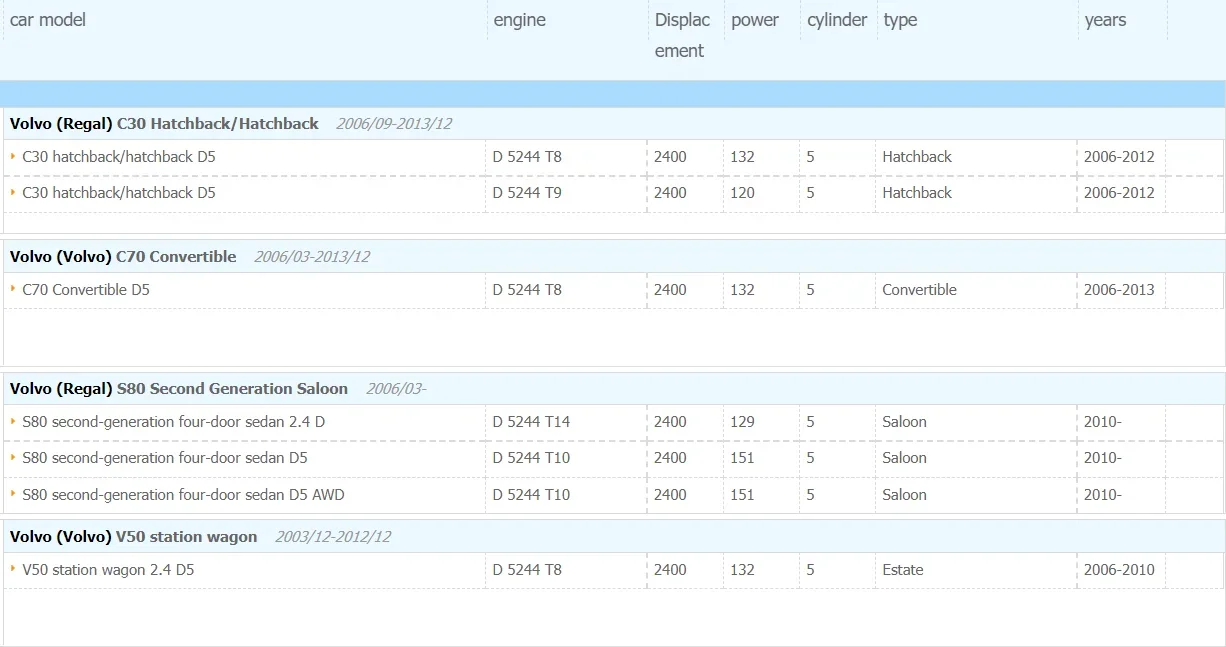Open S80 second-generation four-door sedan 2.4 D

point(174,422)
